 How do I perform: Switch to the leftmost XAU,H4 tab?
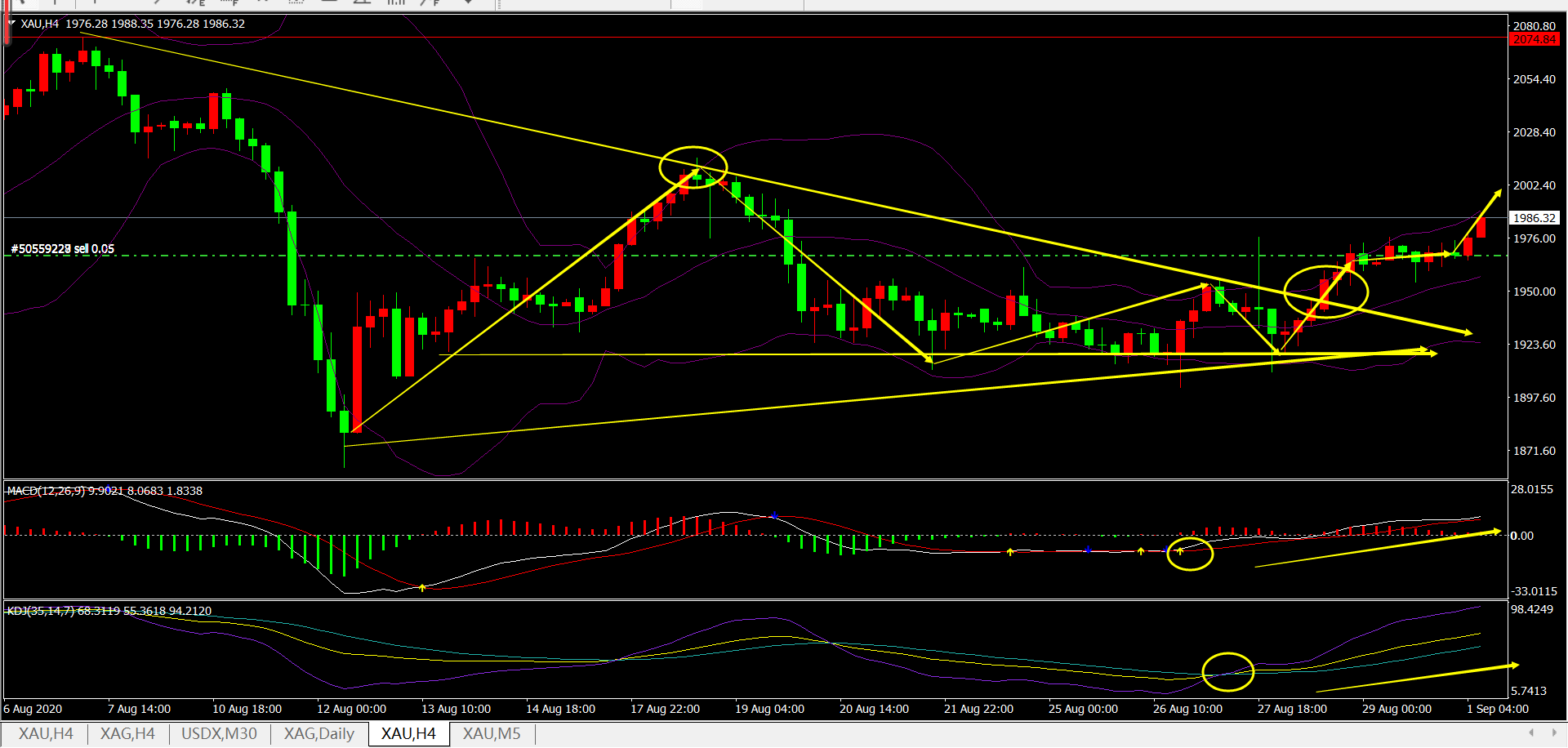coord(46,733)
